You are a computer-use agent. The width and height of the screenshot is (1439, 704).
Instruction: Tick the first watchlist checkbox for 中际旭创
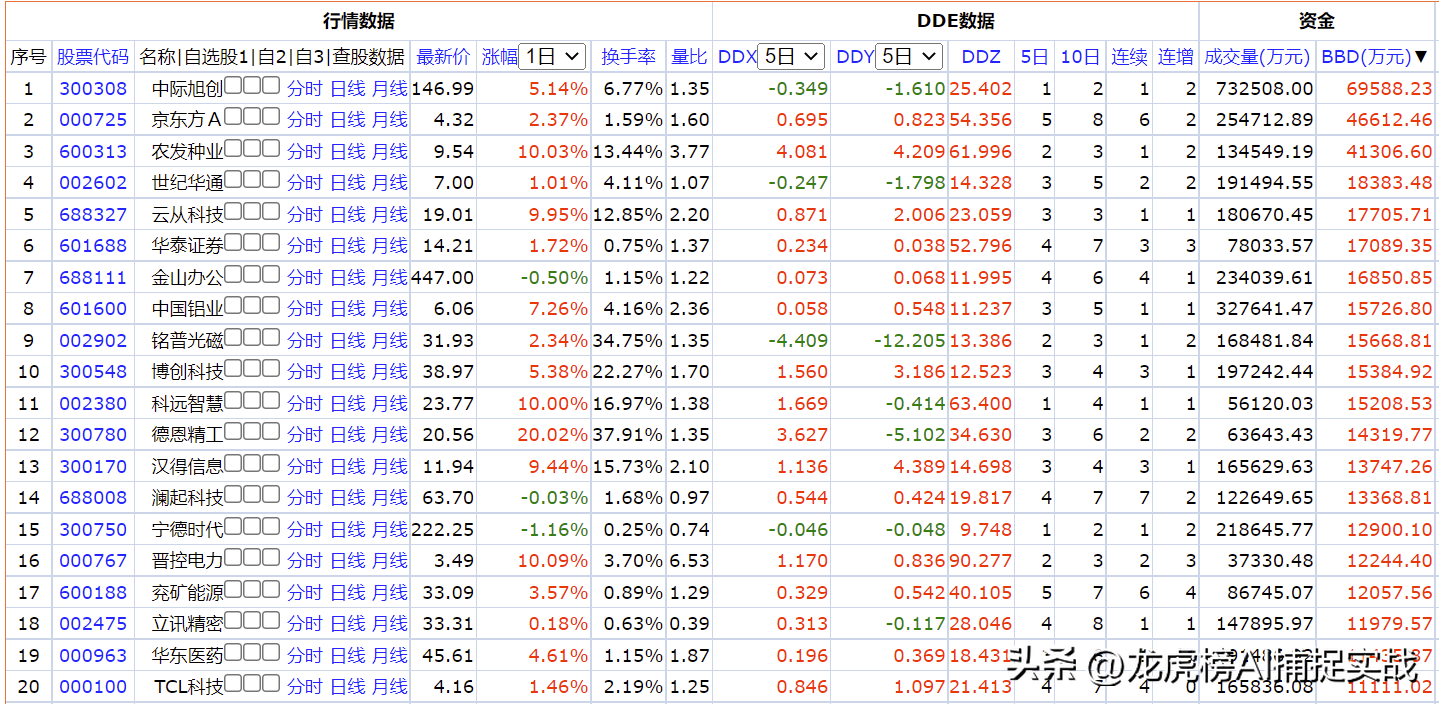[232, 87]
